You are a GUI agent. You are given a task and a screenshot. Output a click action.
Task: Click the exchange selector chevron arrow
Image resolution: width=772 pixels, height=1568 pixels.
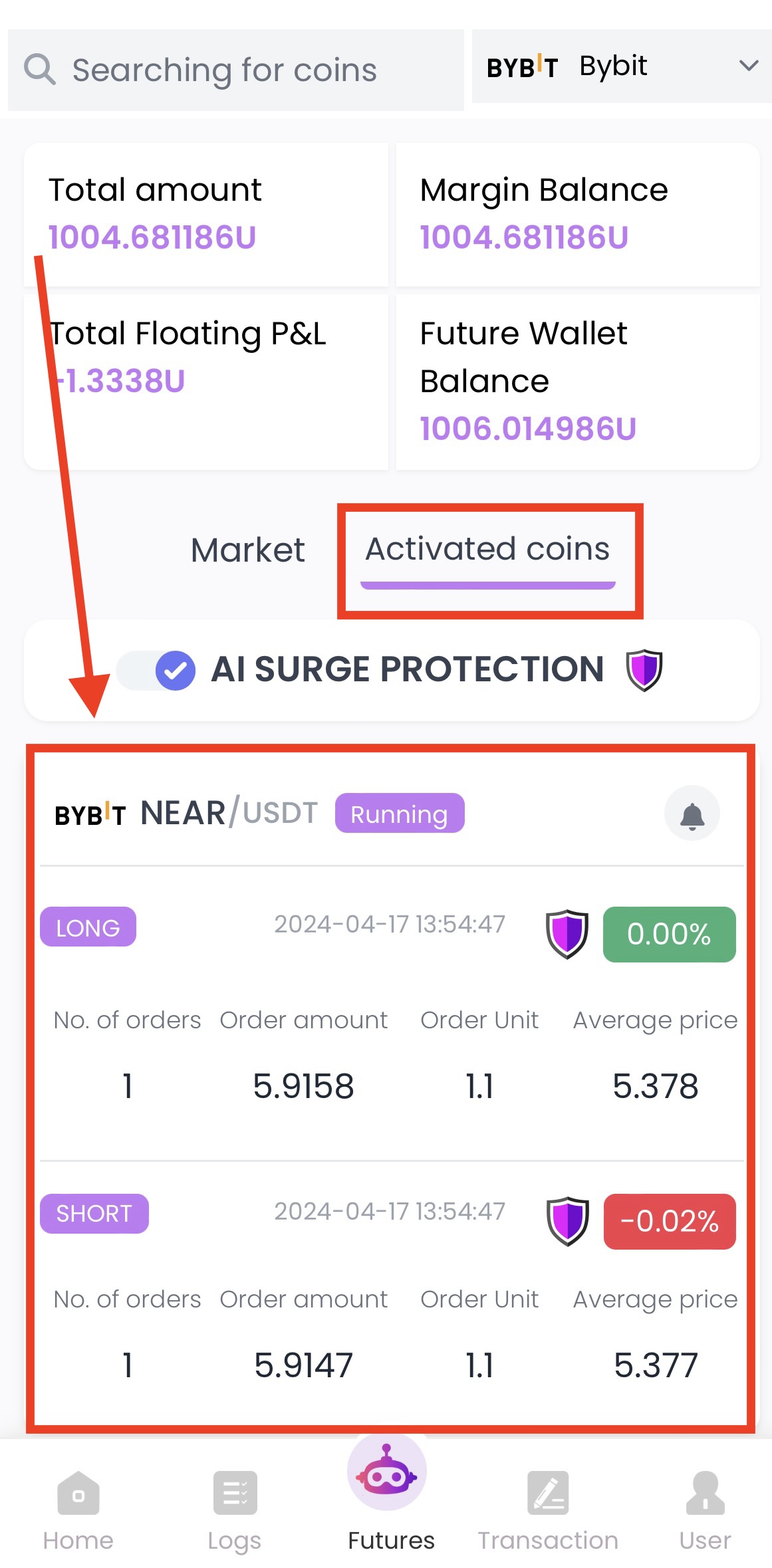tap(749, 66)
